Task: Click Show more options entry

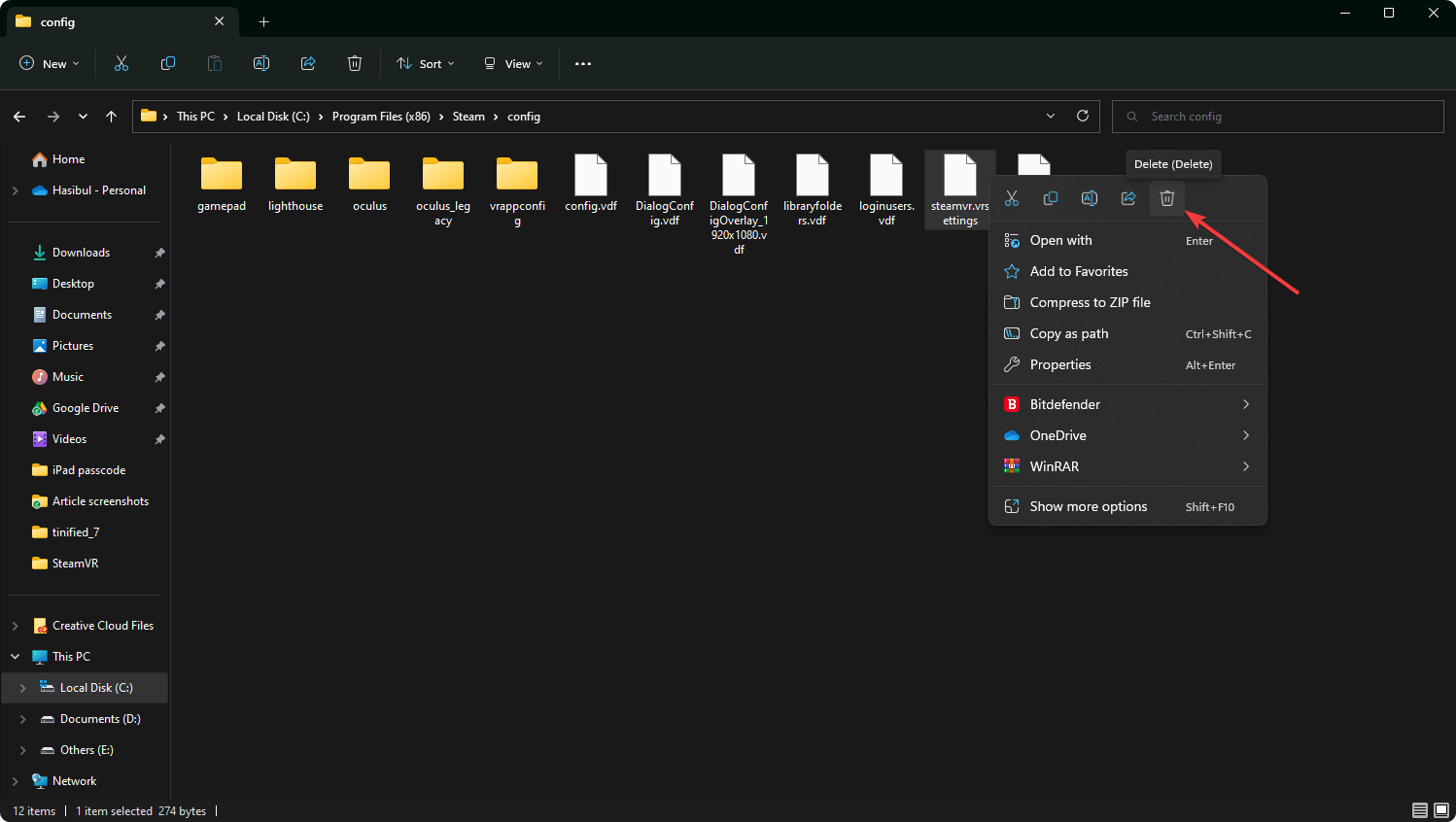Action: pos(1088,506)
